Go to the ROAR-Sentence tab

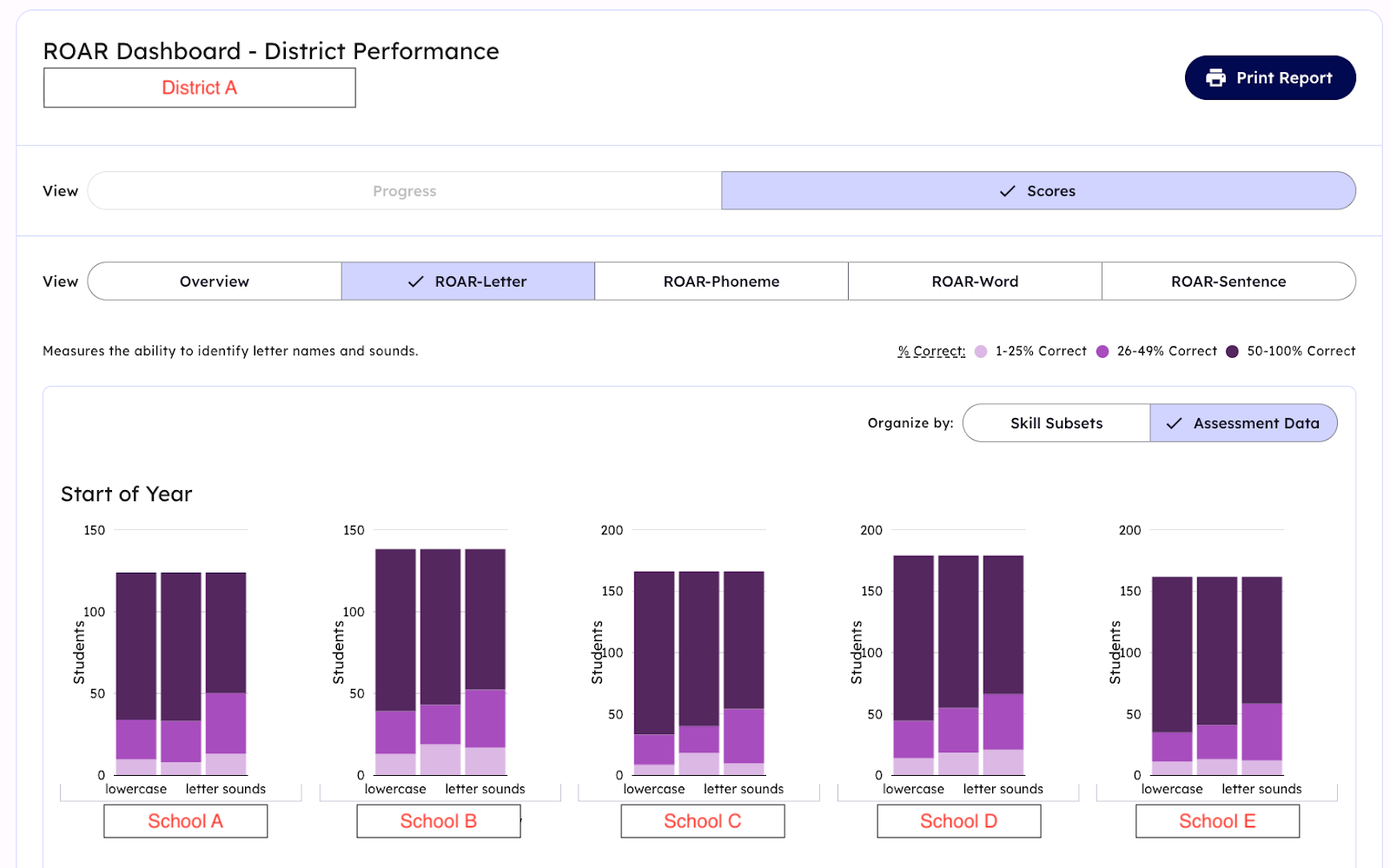tap(1228, 282)
